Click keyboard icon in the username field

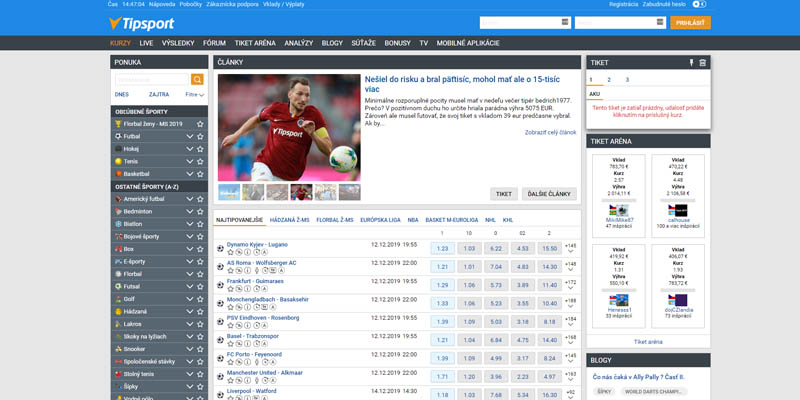(565, 22)
